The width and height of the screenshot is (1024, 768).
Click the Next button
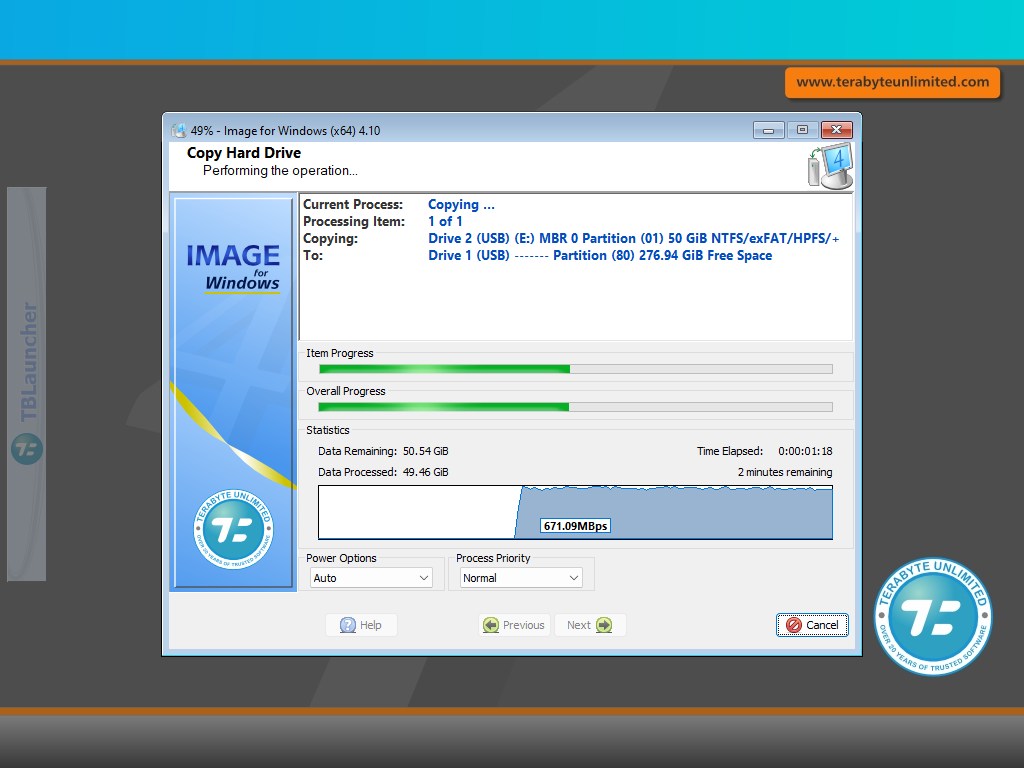pos(590,625)
